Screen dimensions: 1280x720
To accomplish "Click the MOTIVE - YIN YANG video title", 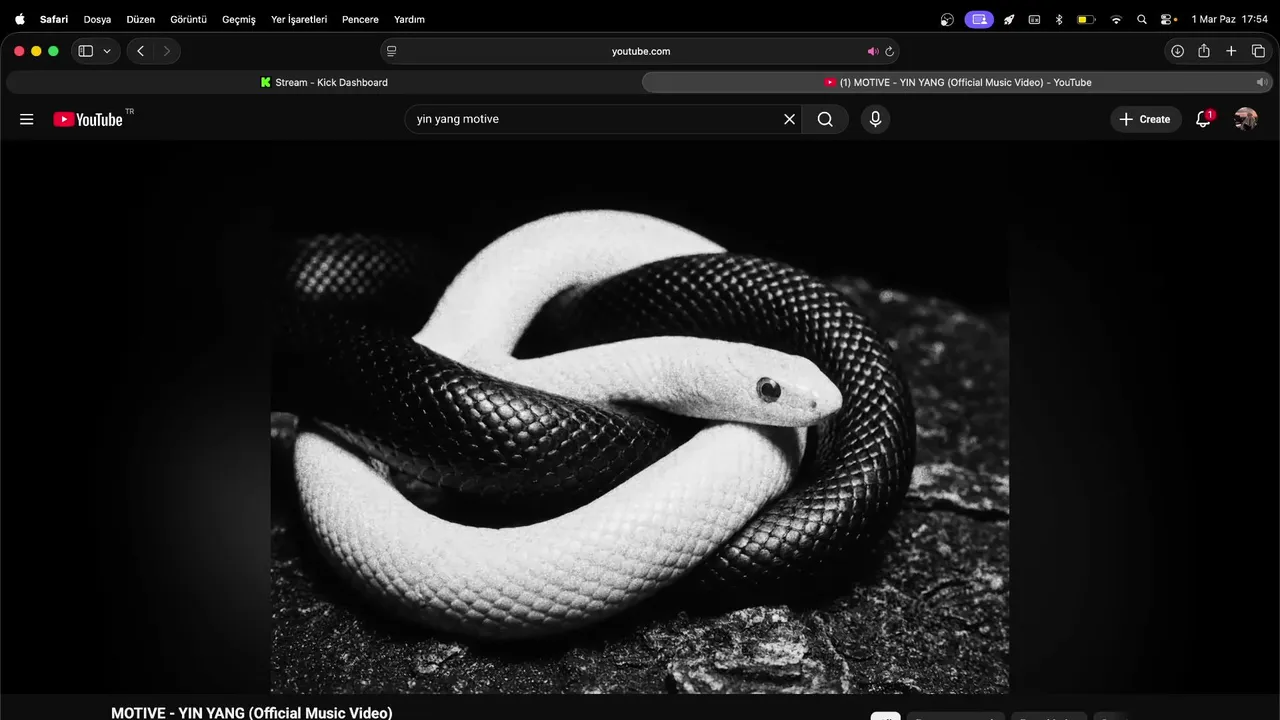I will (252, 712).
